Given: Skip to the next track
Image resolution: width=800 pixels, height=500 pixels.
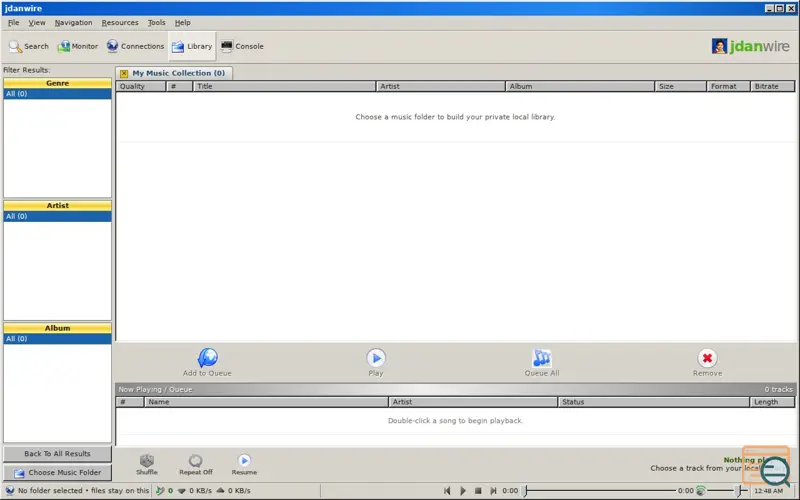Looking at the screenshot, I should (x=493, y=491).
